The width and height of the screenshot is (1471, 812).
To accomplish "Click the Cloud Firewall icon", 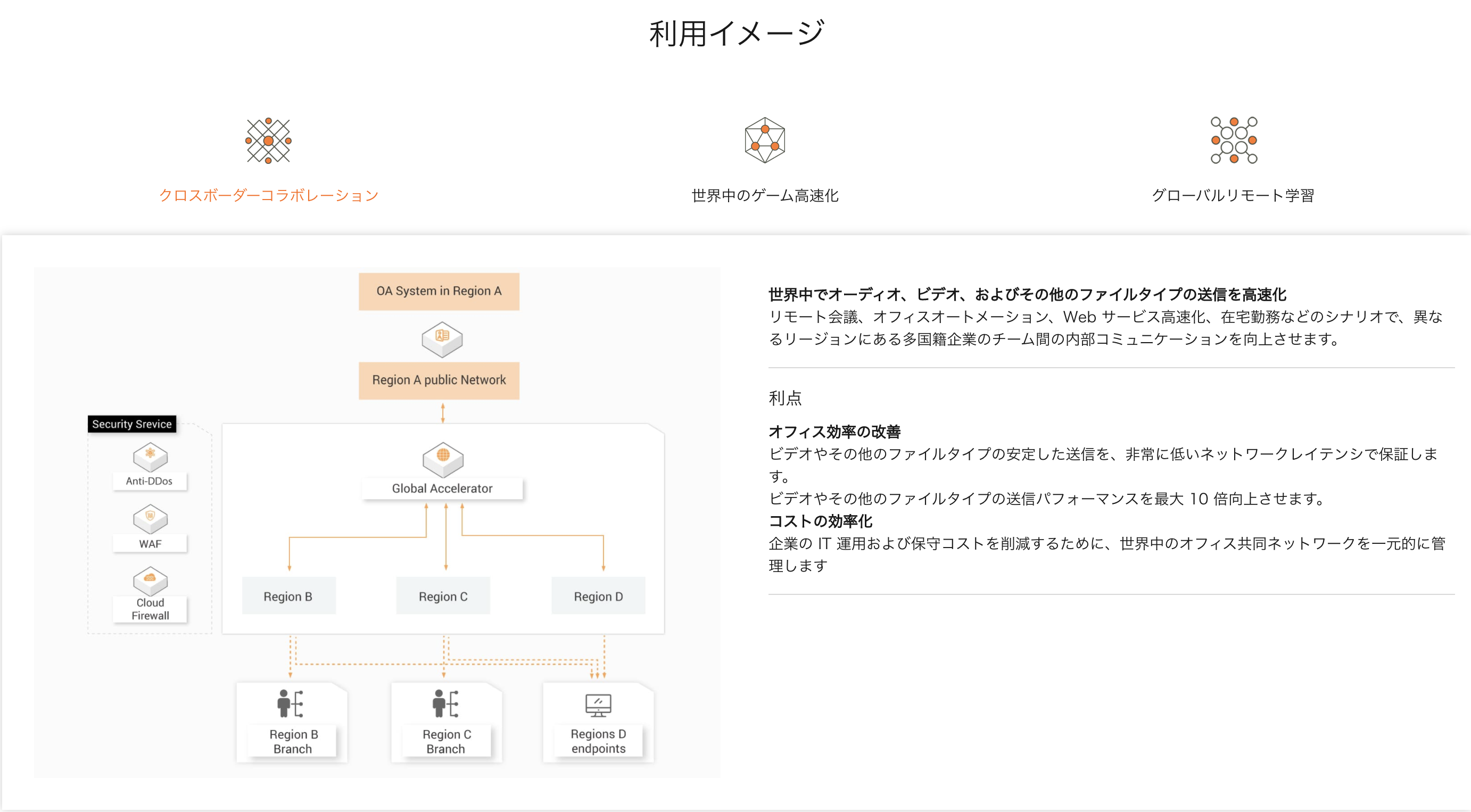I will [150, 581].
